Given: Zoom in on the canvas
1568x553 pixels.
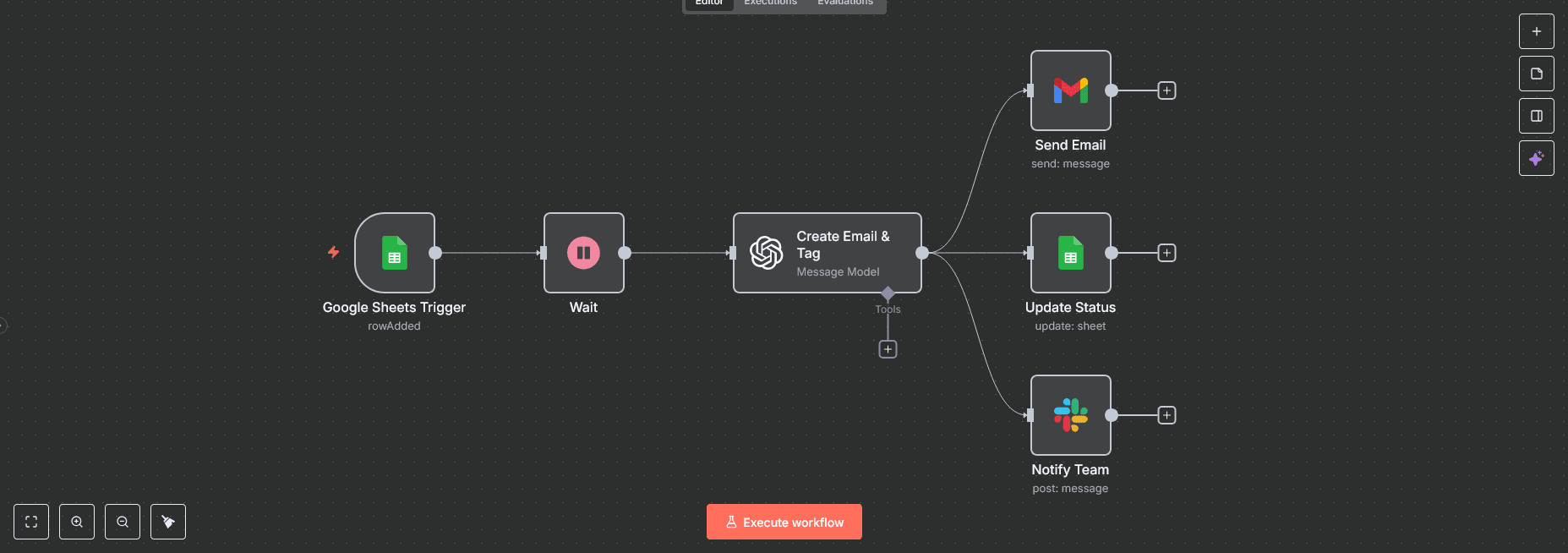Looking at the screenshot, I should pyautogui.click(x=77, y=522).
